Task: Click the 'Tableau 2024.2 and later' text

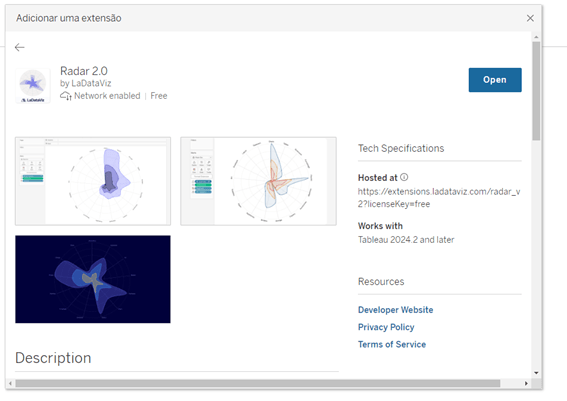Action: pos(406,240)
